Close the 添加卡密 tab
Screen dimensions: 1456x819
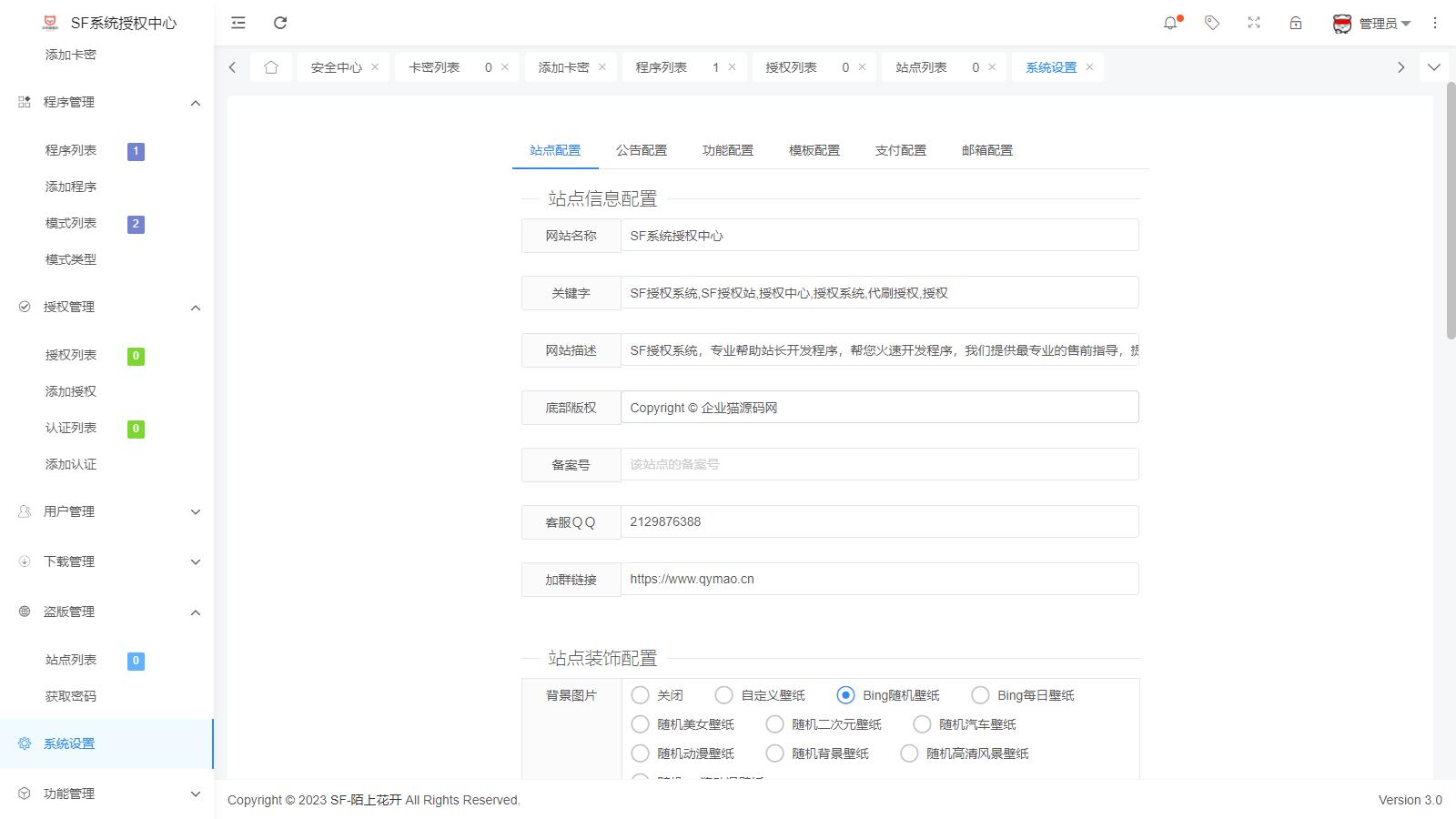coord(602,66)
